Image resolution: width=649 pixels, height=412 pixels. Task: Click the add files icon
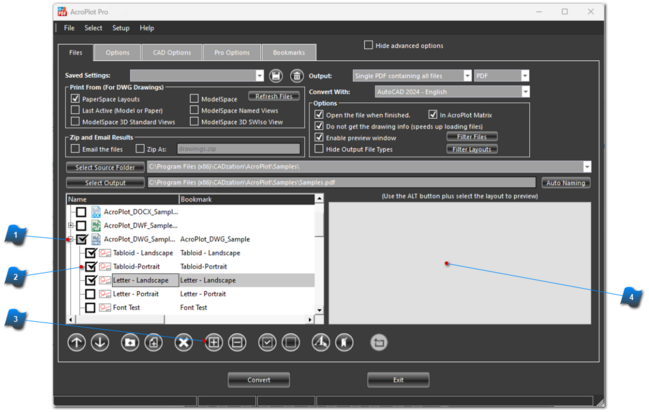pyautogui.click(x=154, y=343)
